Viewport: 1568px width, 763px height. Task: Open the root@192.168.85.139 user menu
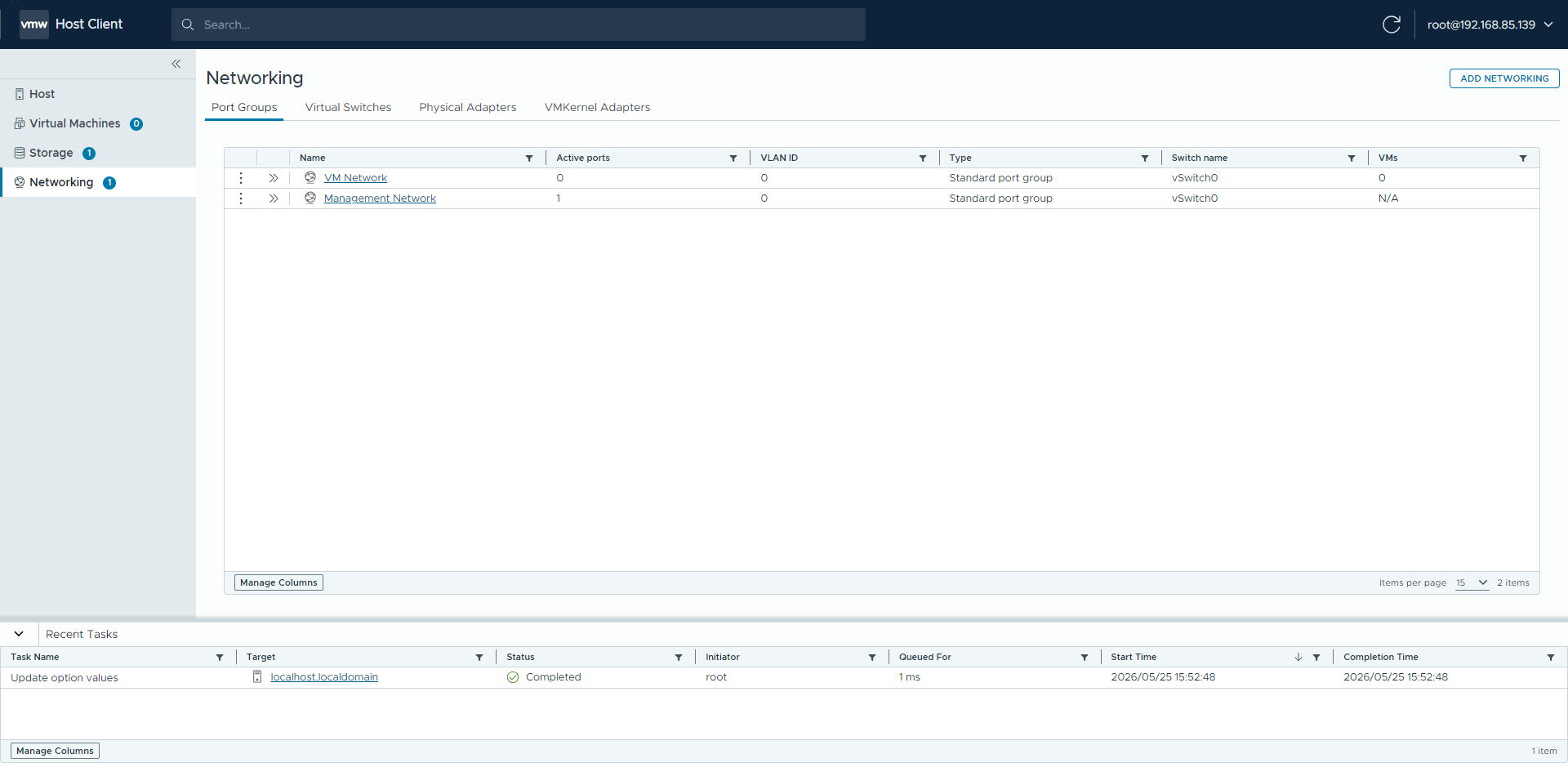tap(1490, 25)
